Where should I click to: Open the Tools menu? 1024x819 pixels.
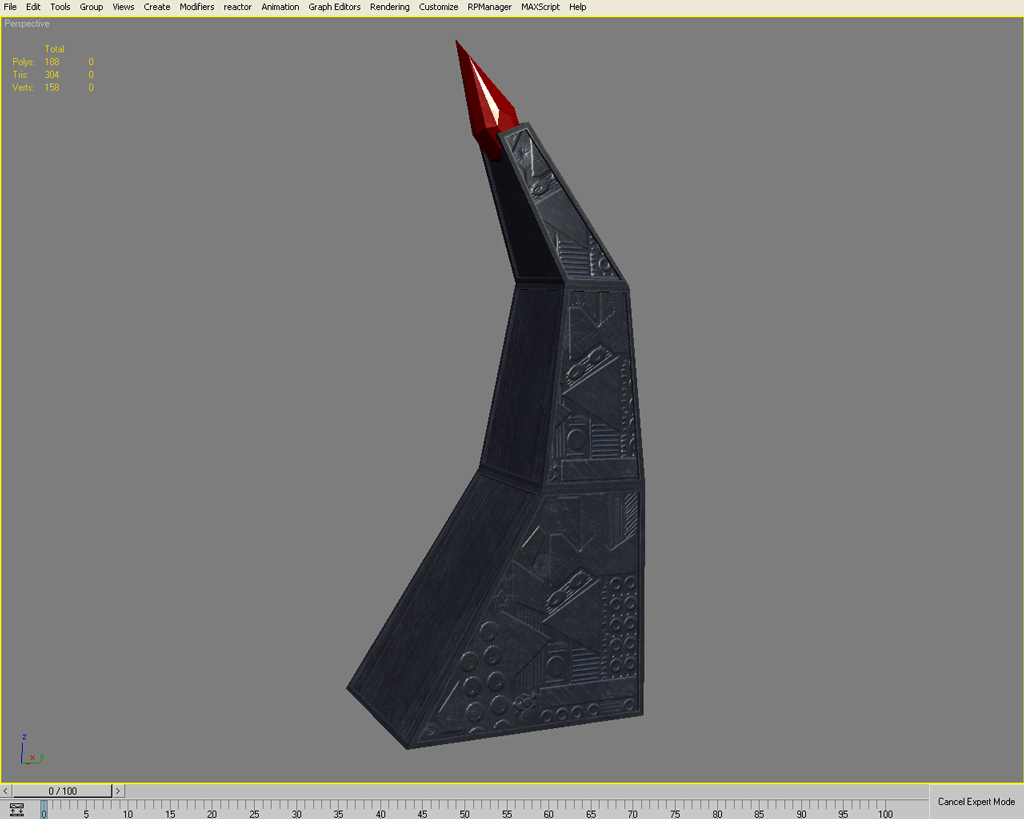point(59,7)
